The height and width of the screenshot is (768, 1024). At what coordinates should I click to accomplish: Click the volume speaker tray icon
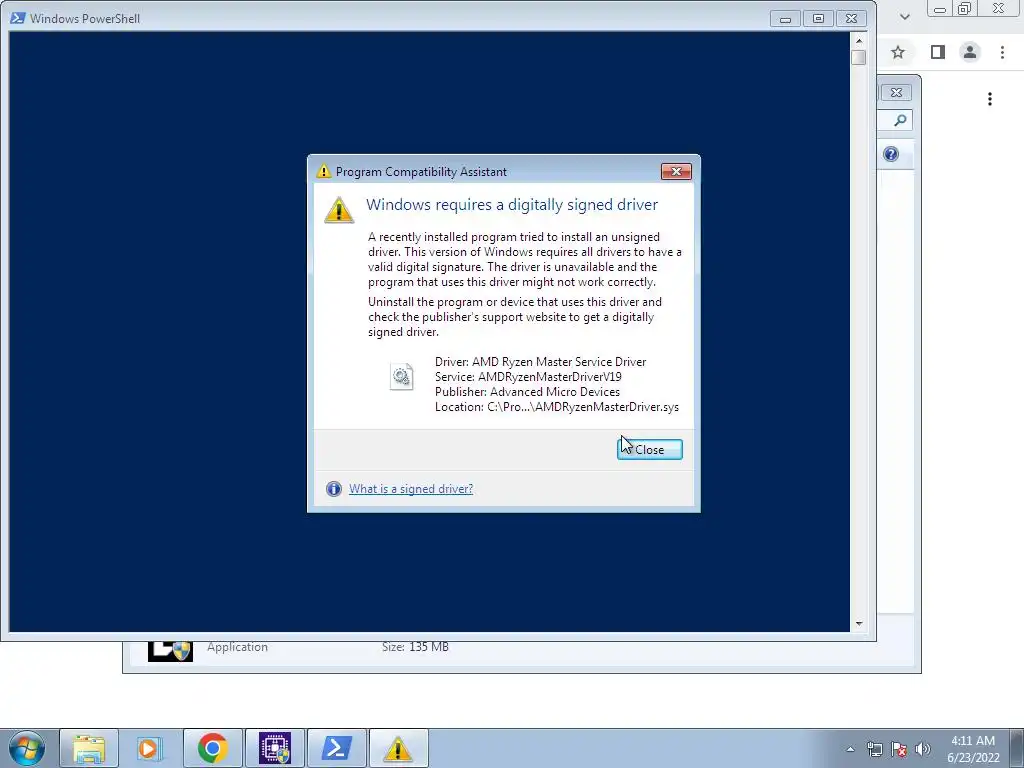[x=923, y=749]
